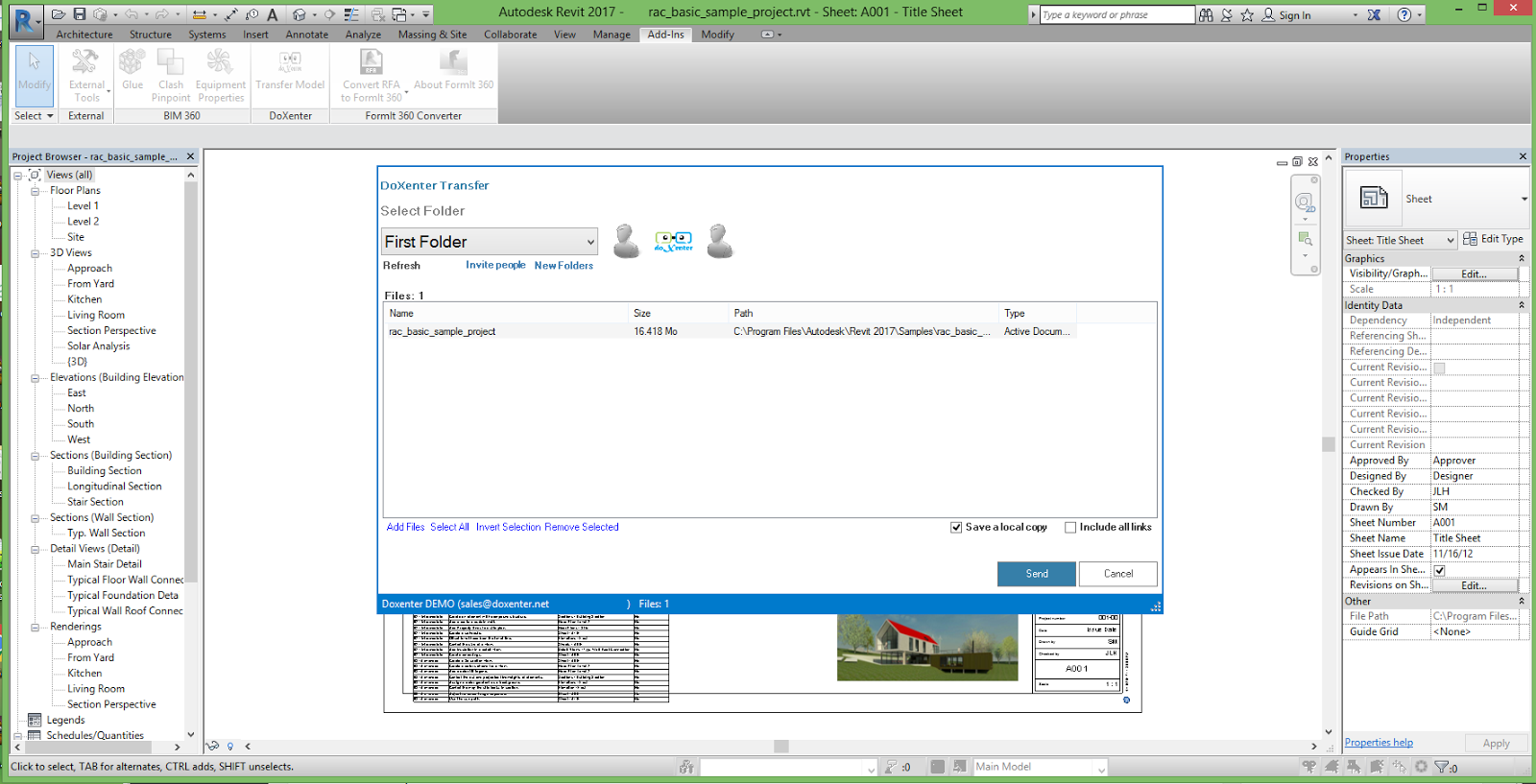Click the Save icon in quick access toolbar

click(x=80, y=14)
